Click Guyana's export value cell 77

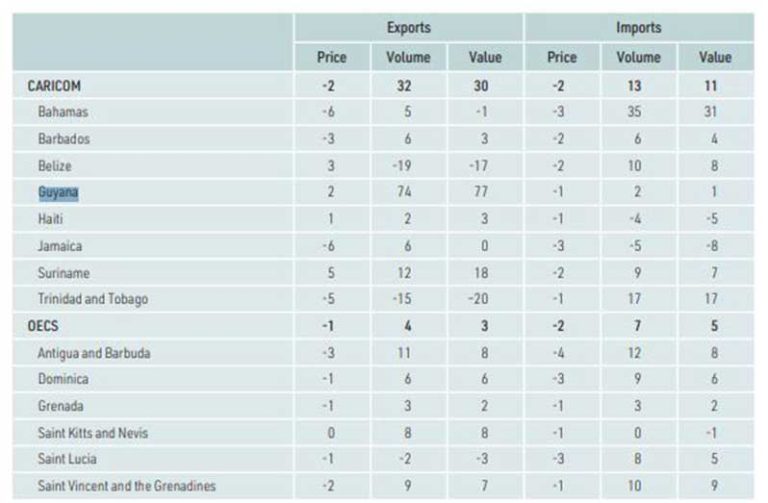click(481, 192)
